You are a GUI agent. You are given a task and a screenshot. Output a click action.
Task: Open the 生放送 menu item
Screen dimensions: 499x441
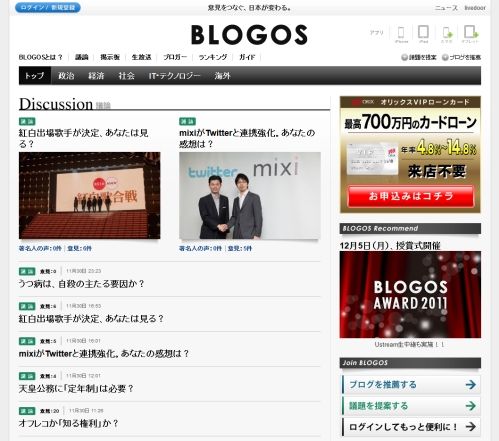click(141, 57)
